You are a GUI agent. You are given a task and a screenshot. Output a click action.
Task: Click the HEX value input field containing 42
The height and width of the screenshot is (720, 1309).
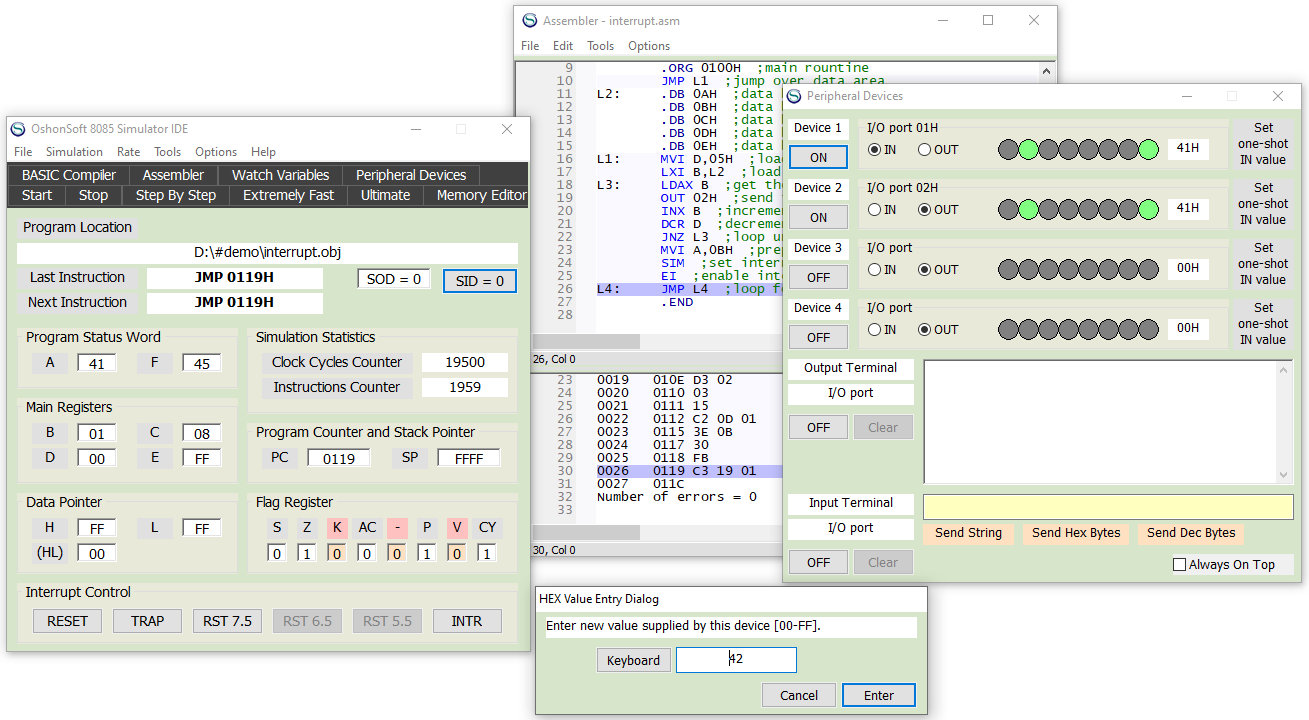pyautogui.click(x=736, y=660)
